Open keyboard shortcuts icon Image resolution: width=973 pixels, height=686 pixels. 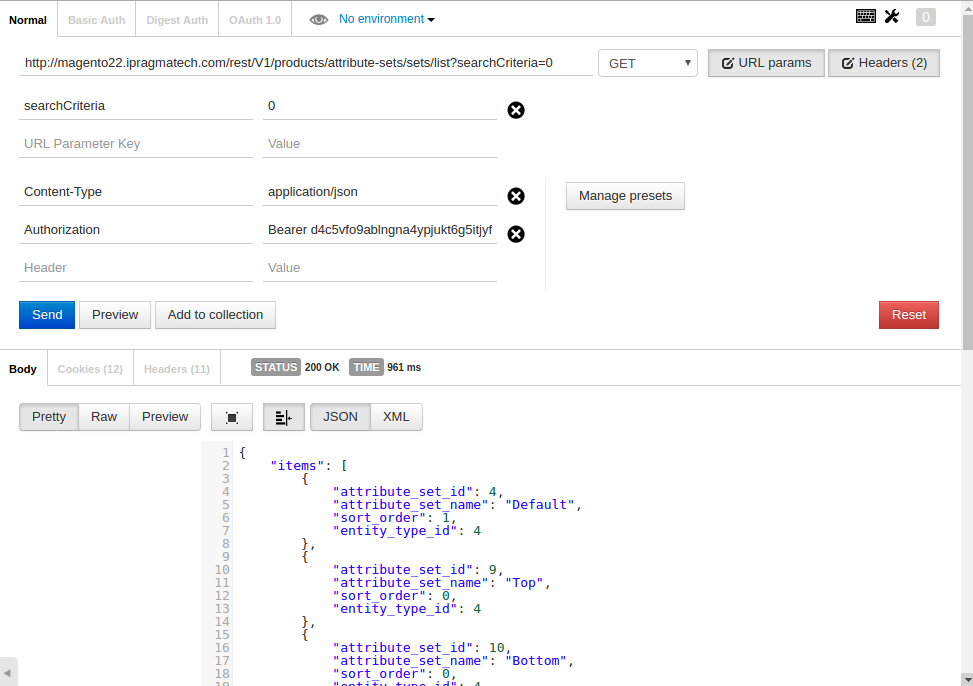click(866, 16)
